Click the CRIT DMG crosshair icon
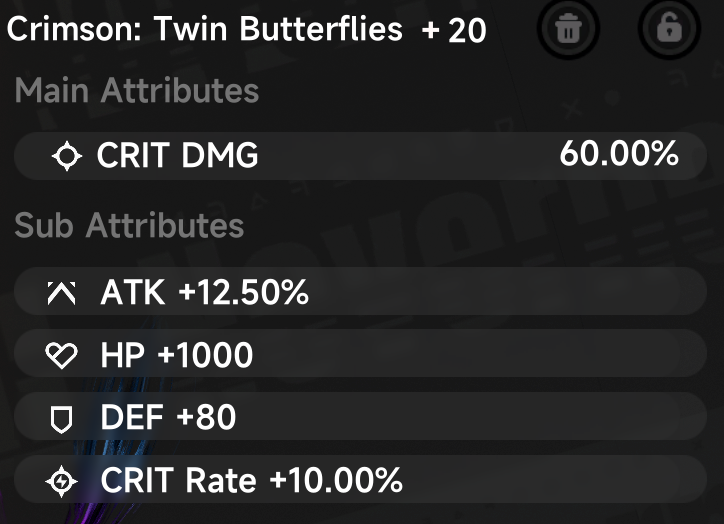The width and height of the screenshot is (724, 524). pos(67,156)
